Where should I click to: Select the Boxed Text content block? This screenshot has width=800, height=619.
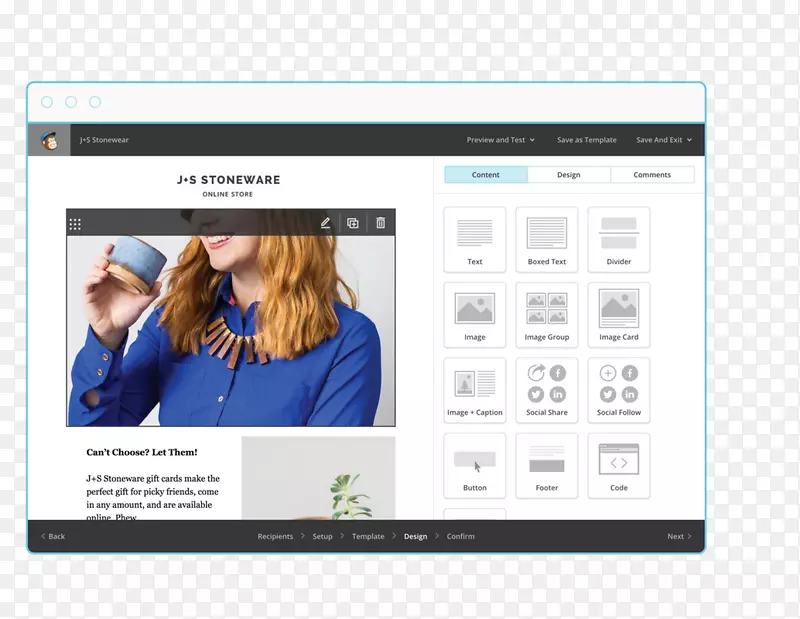pos(546,240)
